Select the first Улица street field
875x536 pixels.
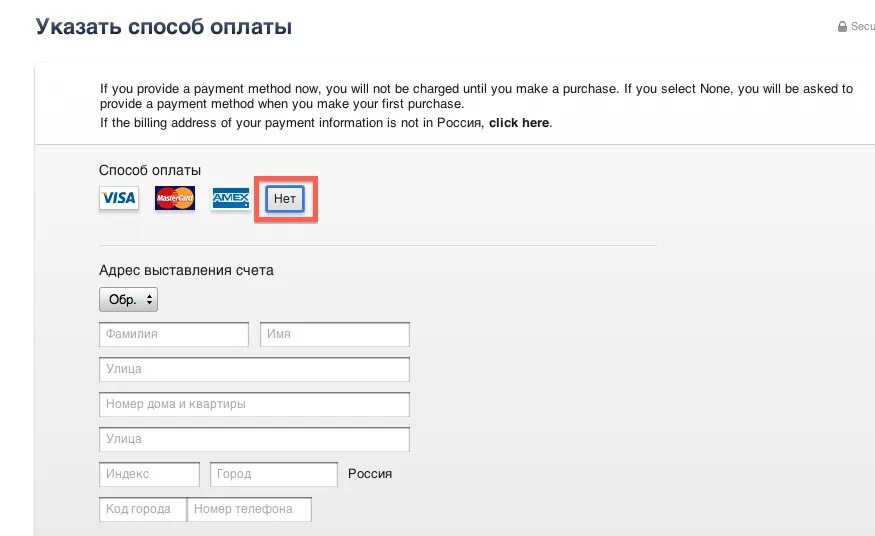point(254,369)
